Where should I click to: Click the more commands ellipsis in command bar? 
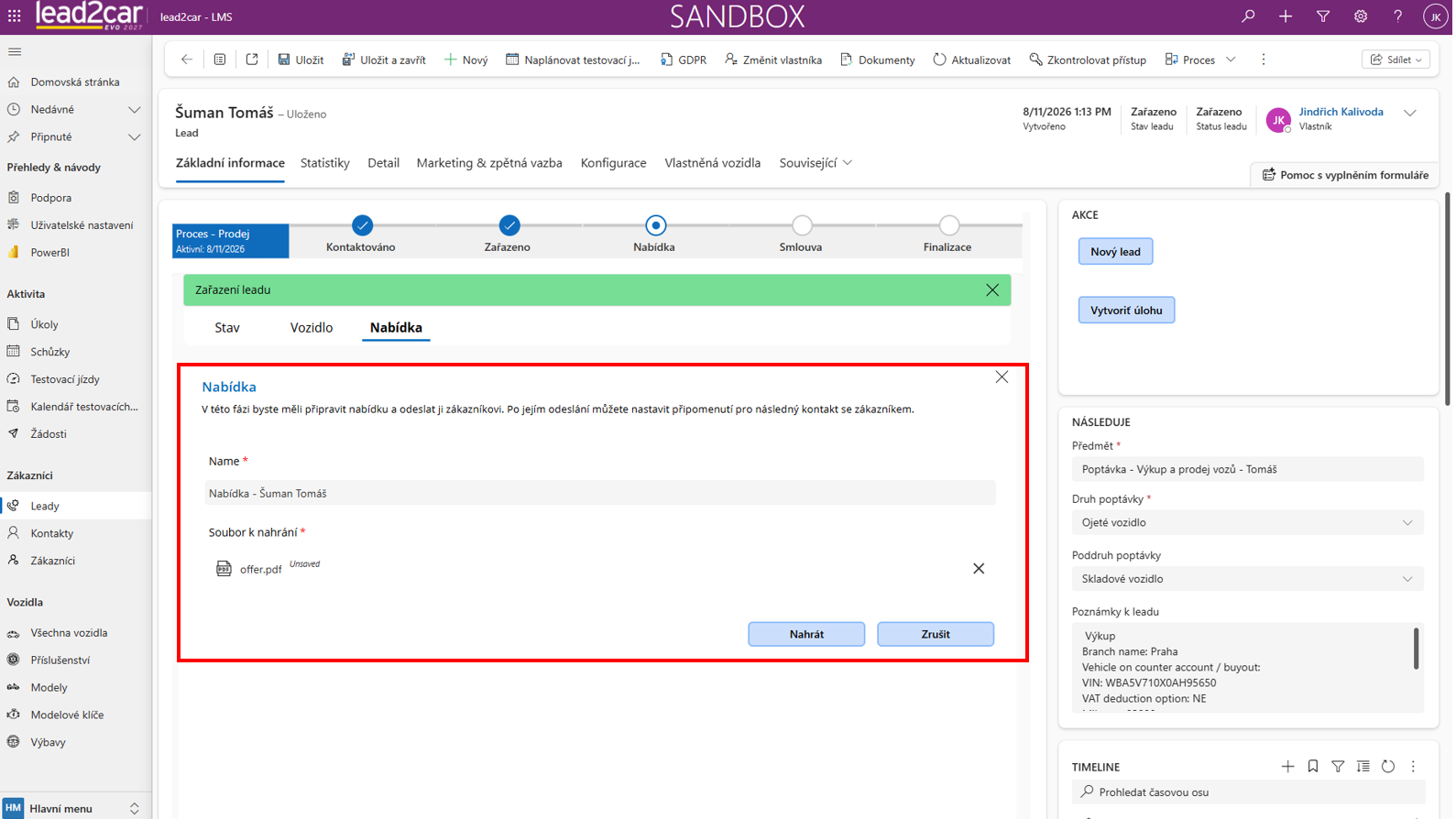1264,60
